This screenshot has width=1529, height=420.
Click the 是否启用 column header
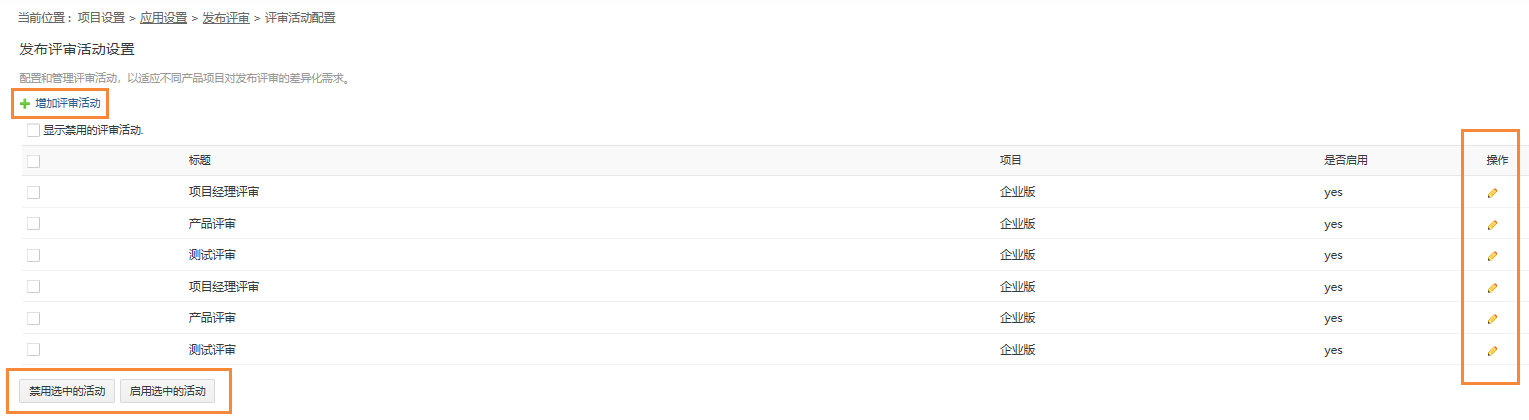(x=1346, y=161)
